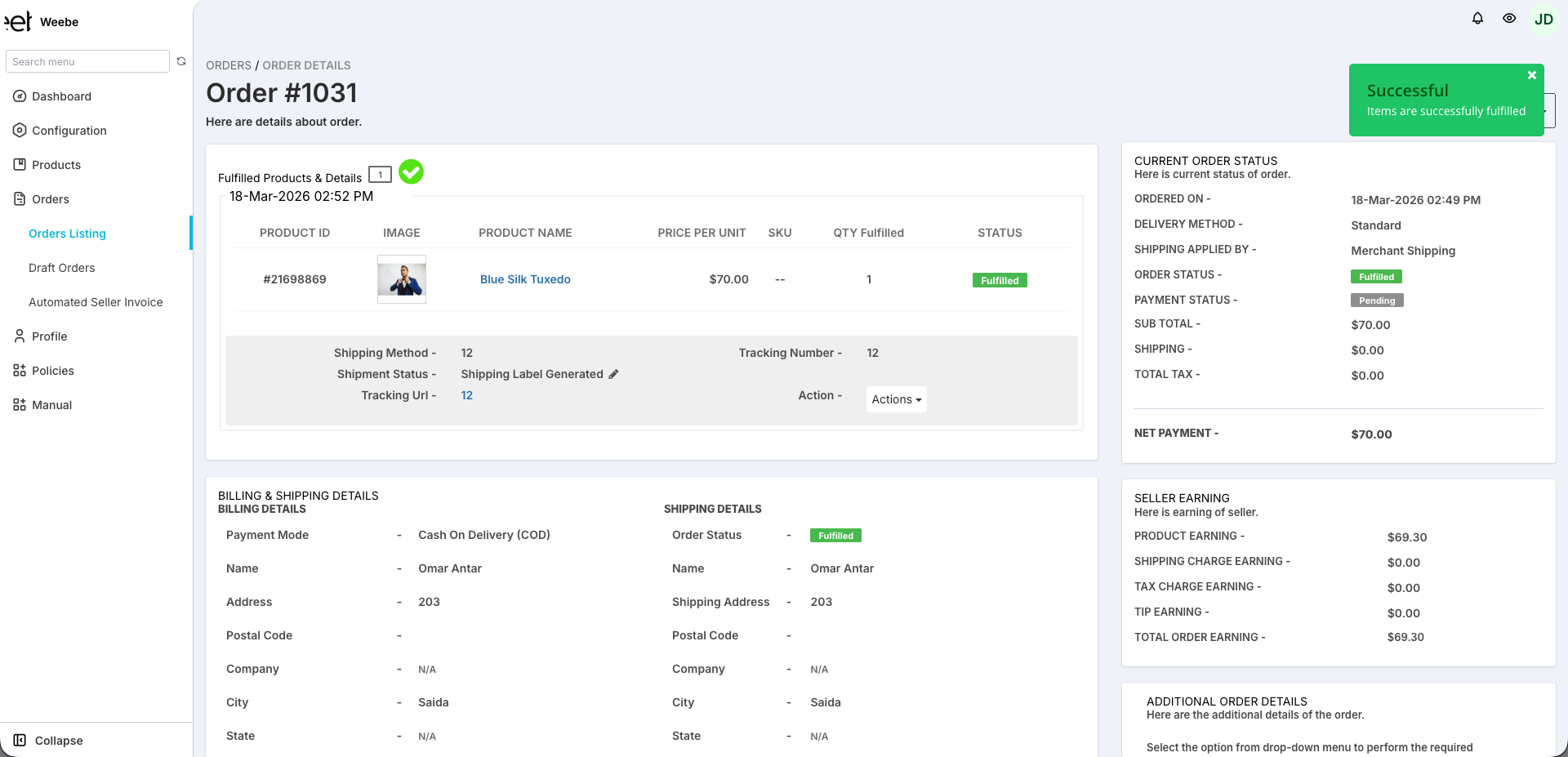Click the search menu input field
Viewport: 1568px width, 757px height.
pos(87,60)
